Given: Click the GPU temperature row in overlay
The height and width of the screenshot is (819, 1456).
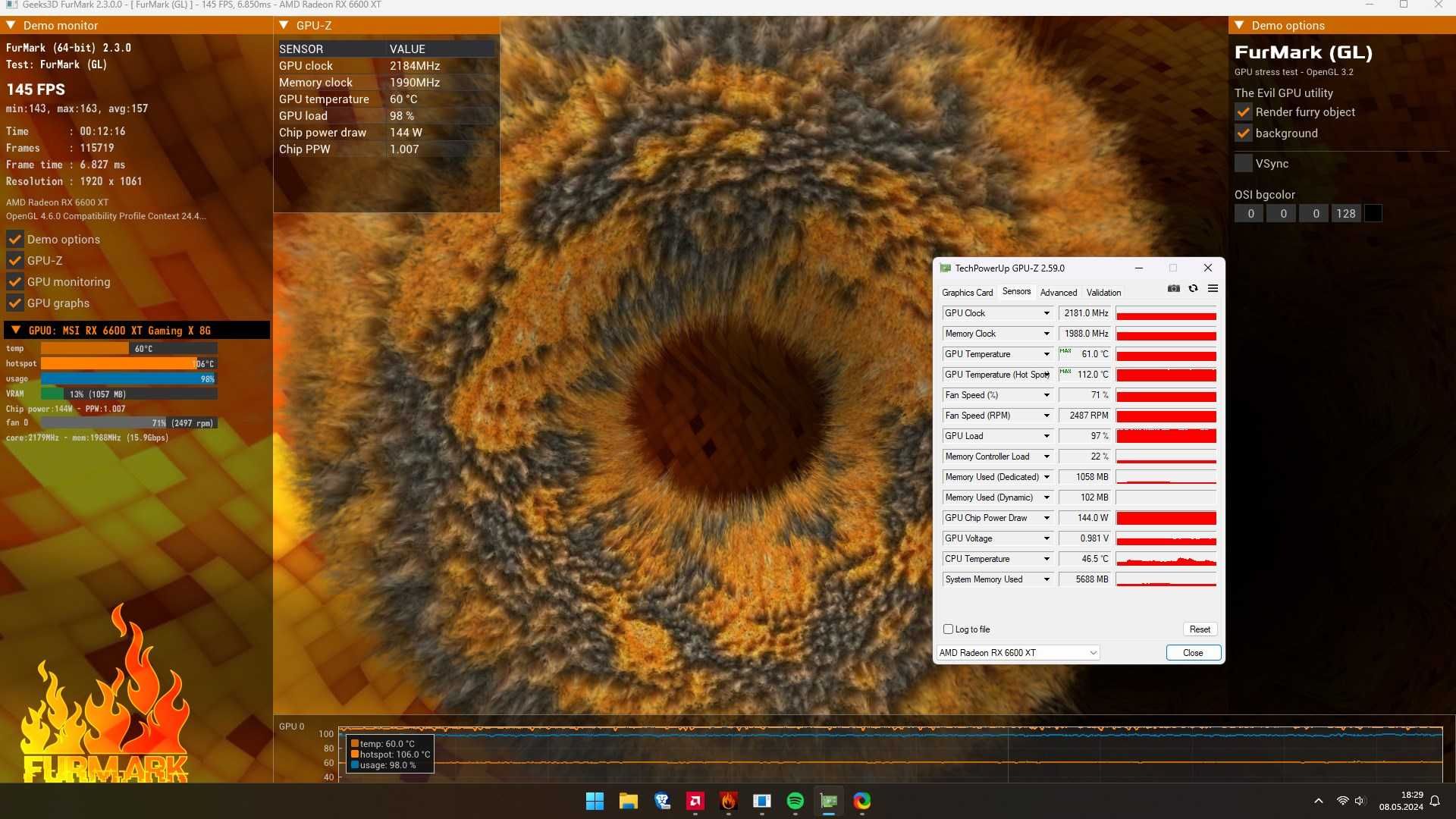Looking at the screenshot, I should (387, 99).
